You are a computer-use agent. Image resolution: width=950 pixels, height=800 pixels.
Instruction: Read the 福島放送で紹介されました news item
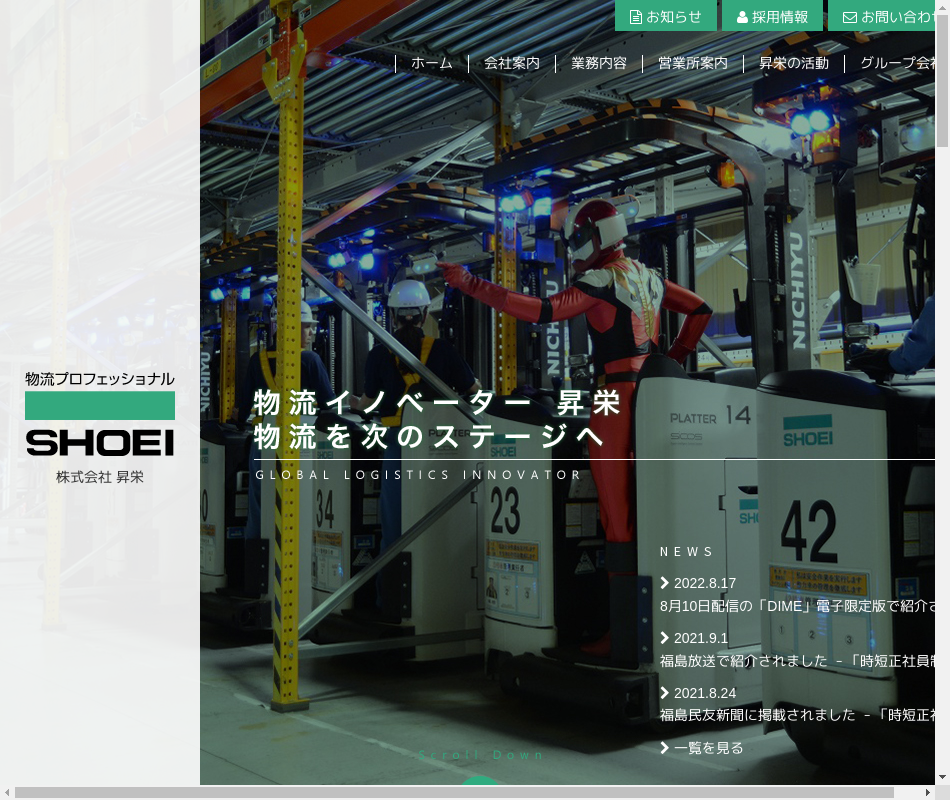797,660
